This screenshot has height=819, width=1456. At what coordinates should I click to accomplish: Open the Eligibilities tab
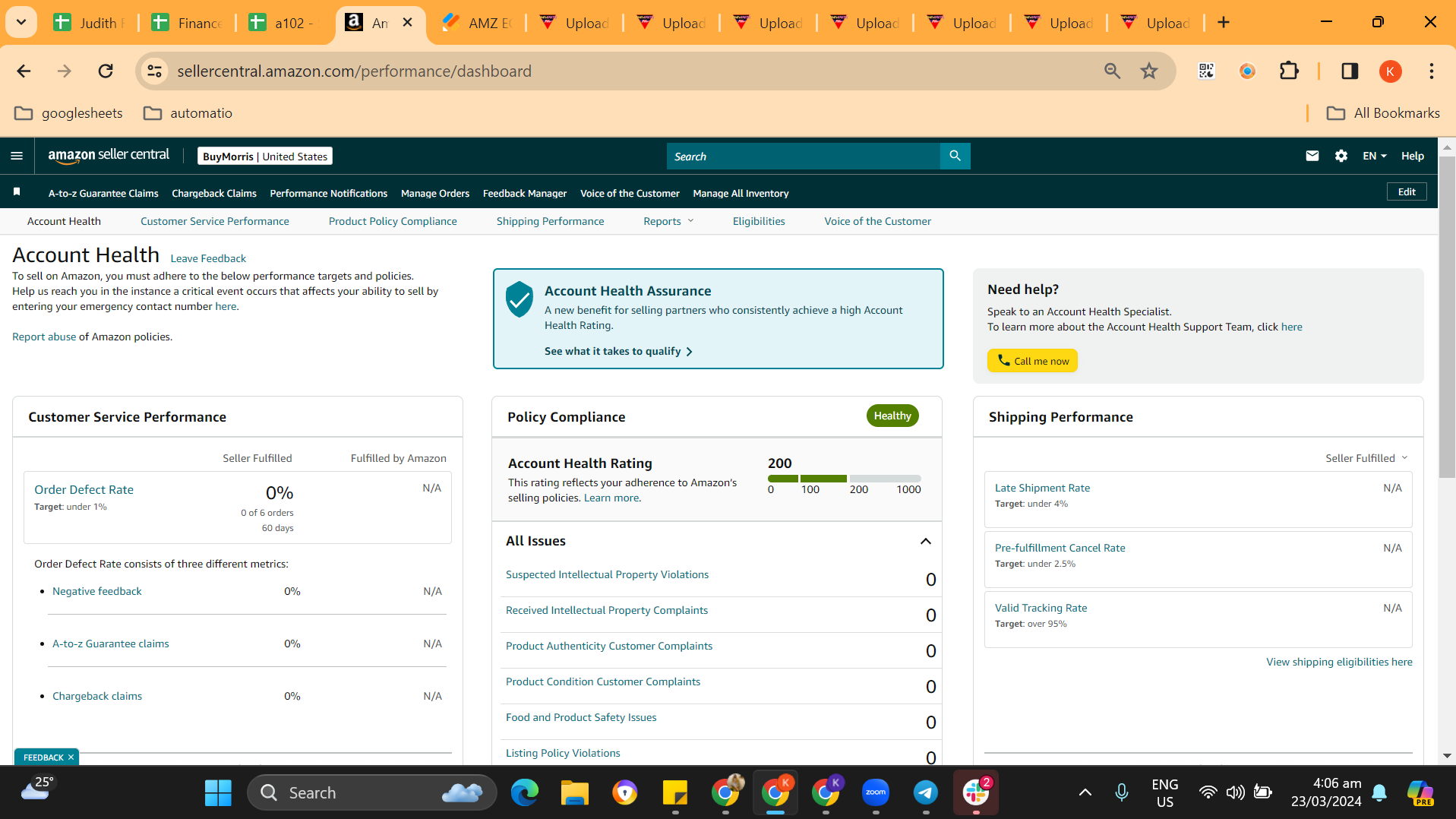759,221
